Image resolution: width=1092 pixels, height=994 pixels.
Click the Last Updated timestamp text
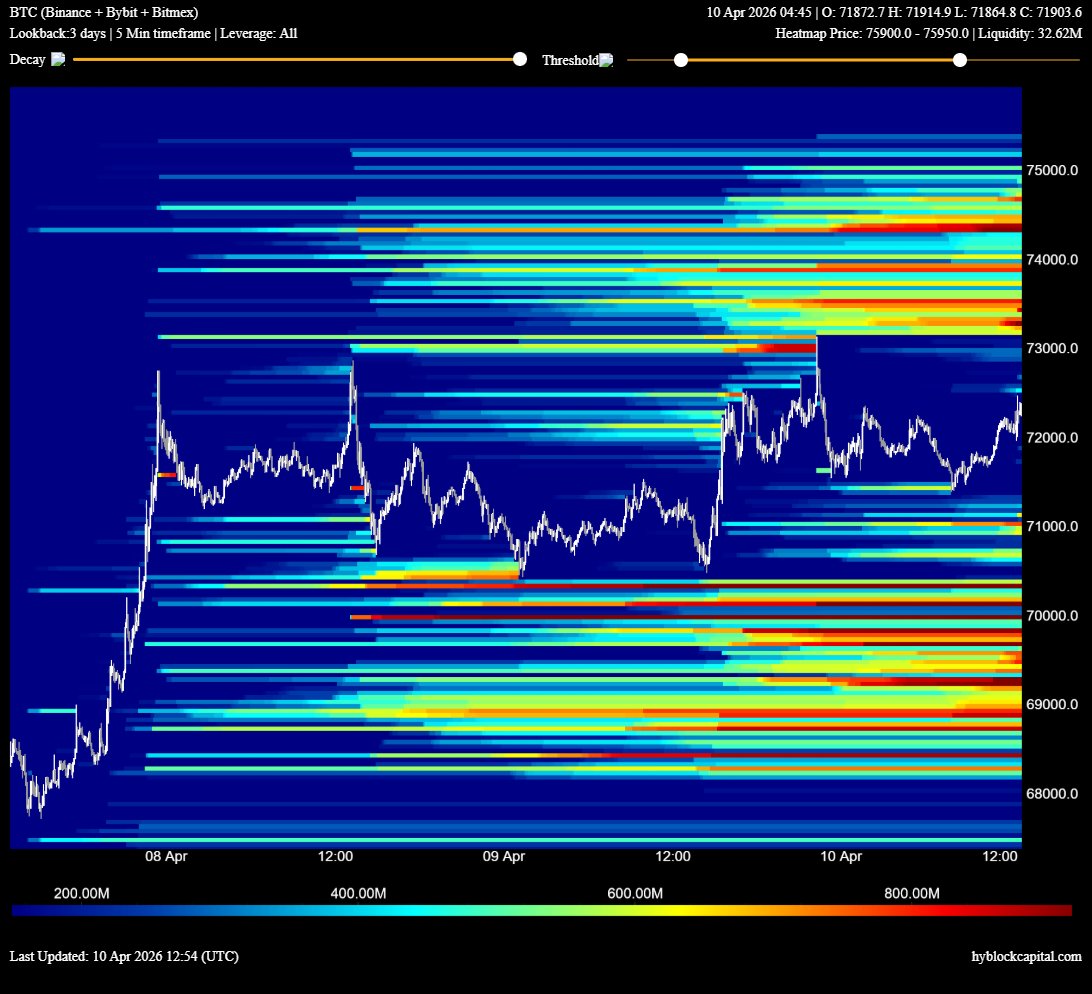(124, 957)
